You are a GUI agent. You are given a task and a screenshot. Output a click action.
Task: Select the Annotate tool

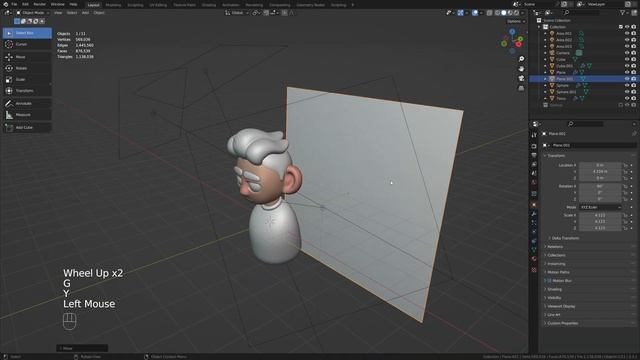(x=27, y=104)
